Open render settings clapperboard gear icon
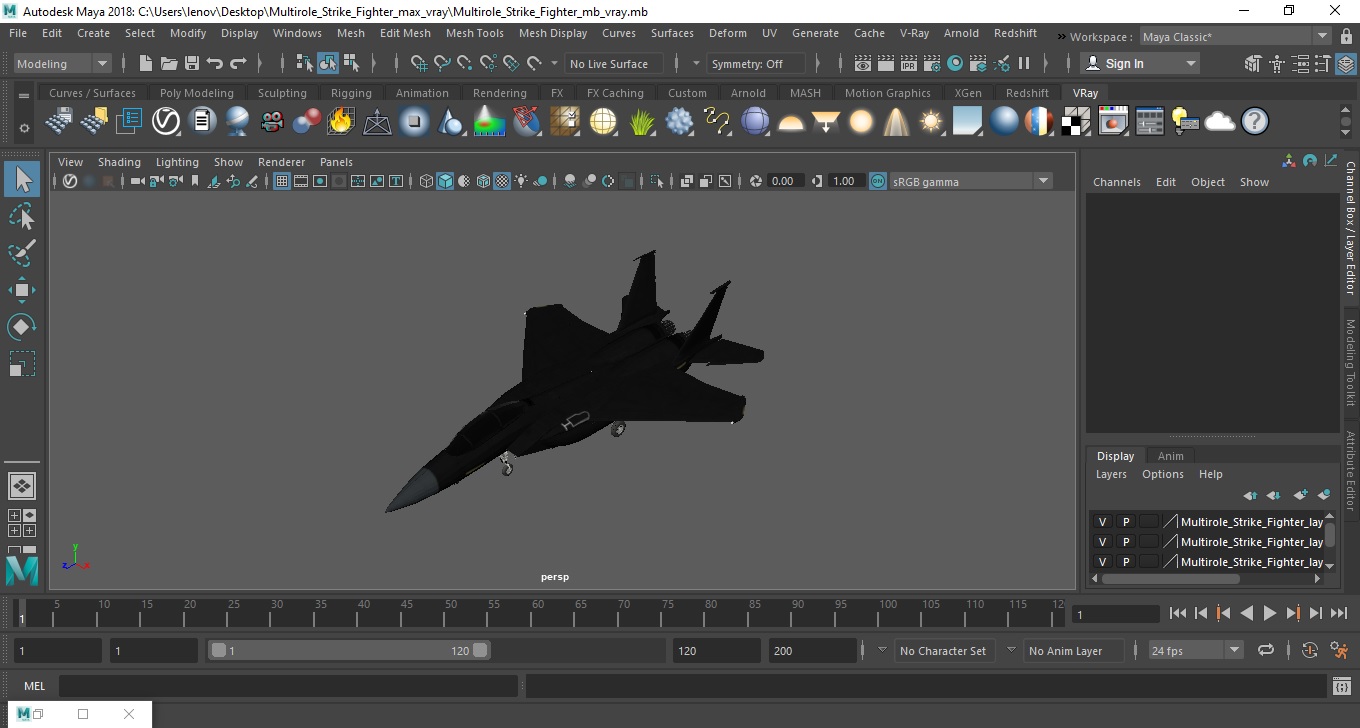Screen dimensions: 1360x728 click(931, 63)
